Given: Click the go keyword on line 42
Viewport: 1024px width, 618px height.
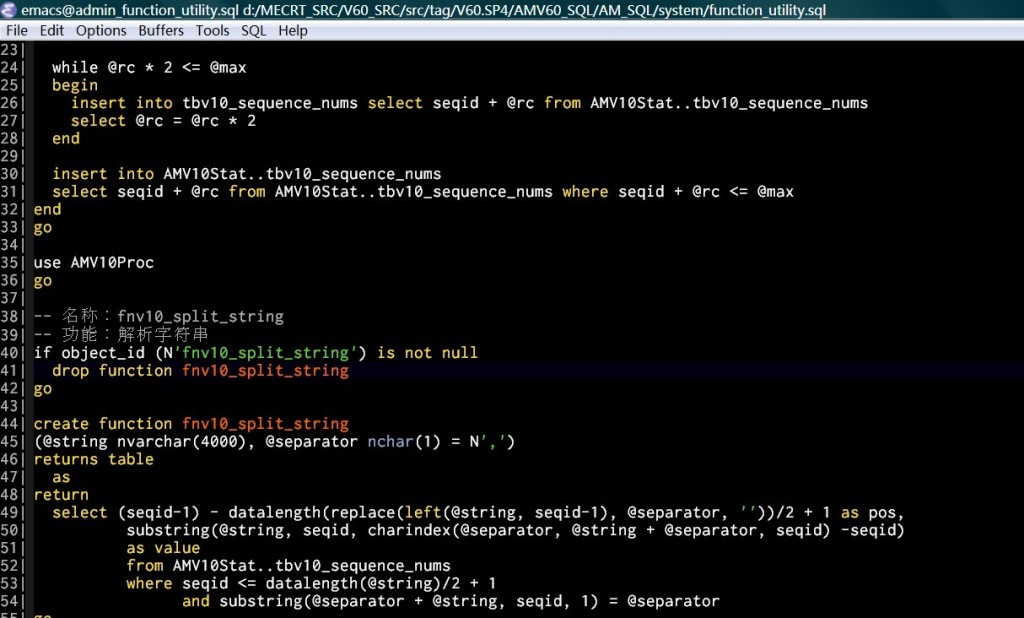Looking at the screenshot, I should click(42, 388).
